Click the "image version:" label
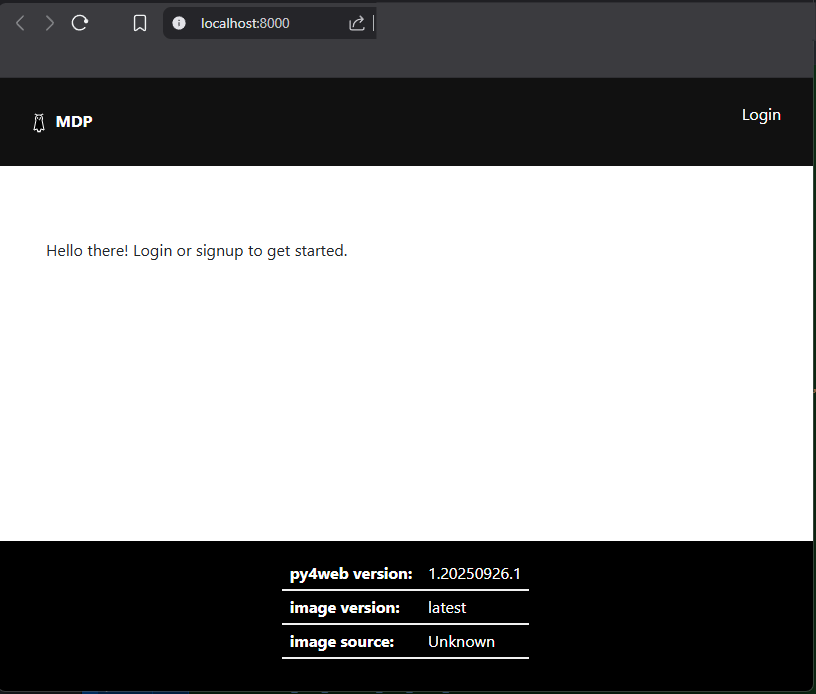Viewport: 816px width, 694px height. tap(344, 608)
